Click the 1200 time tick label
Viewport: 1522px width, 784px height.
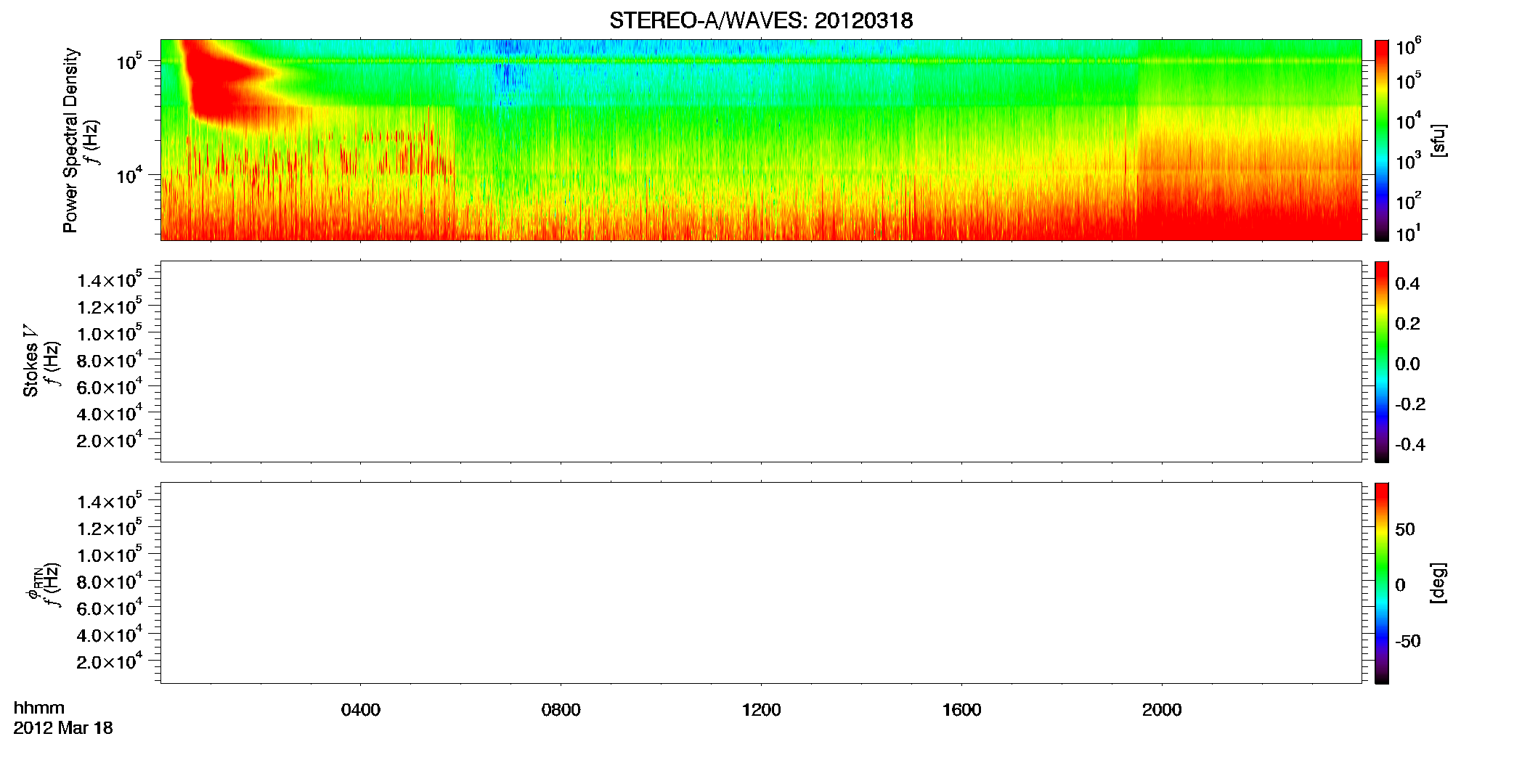[x=761, y=710]
